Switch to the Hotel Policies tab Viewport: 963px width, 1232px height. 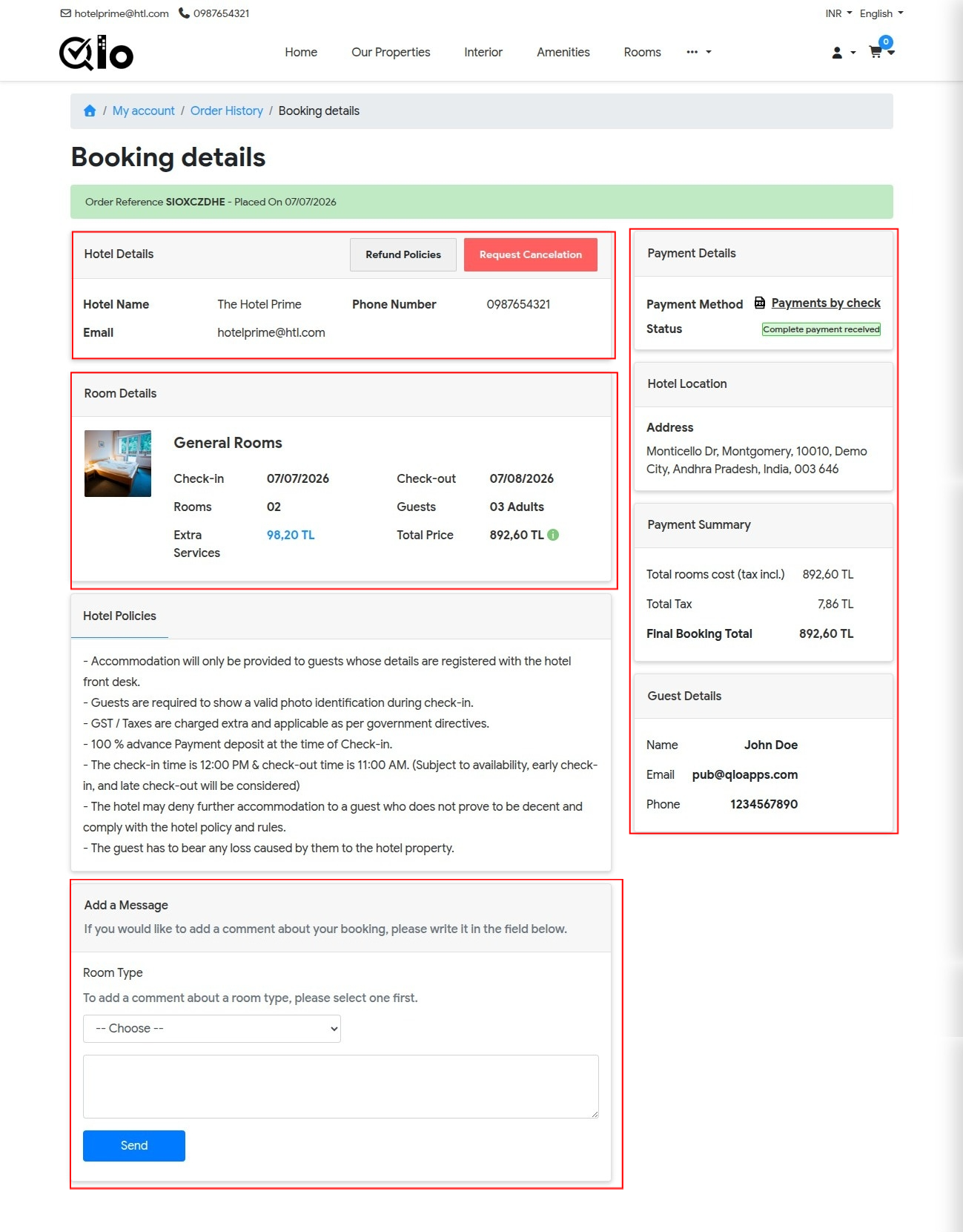119,616
